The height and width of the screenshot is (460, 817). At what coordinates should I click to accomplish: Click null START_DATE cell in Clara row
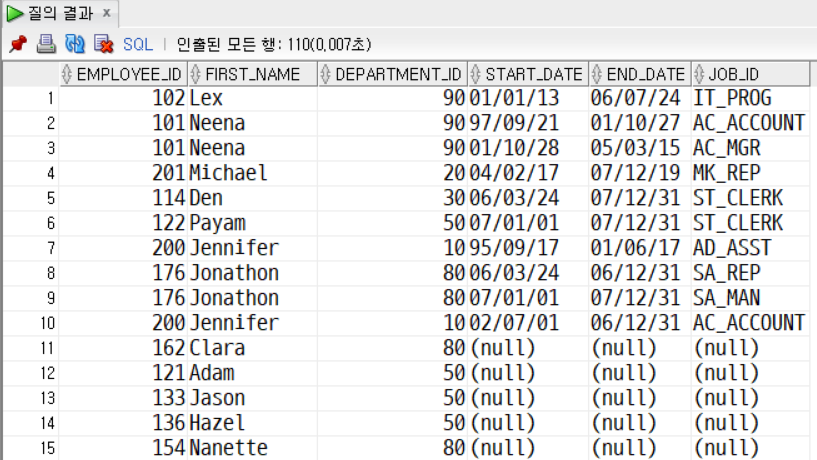(528, 348)
